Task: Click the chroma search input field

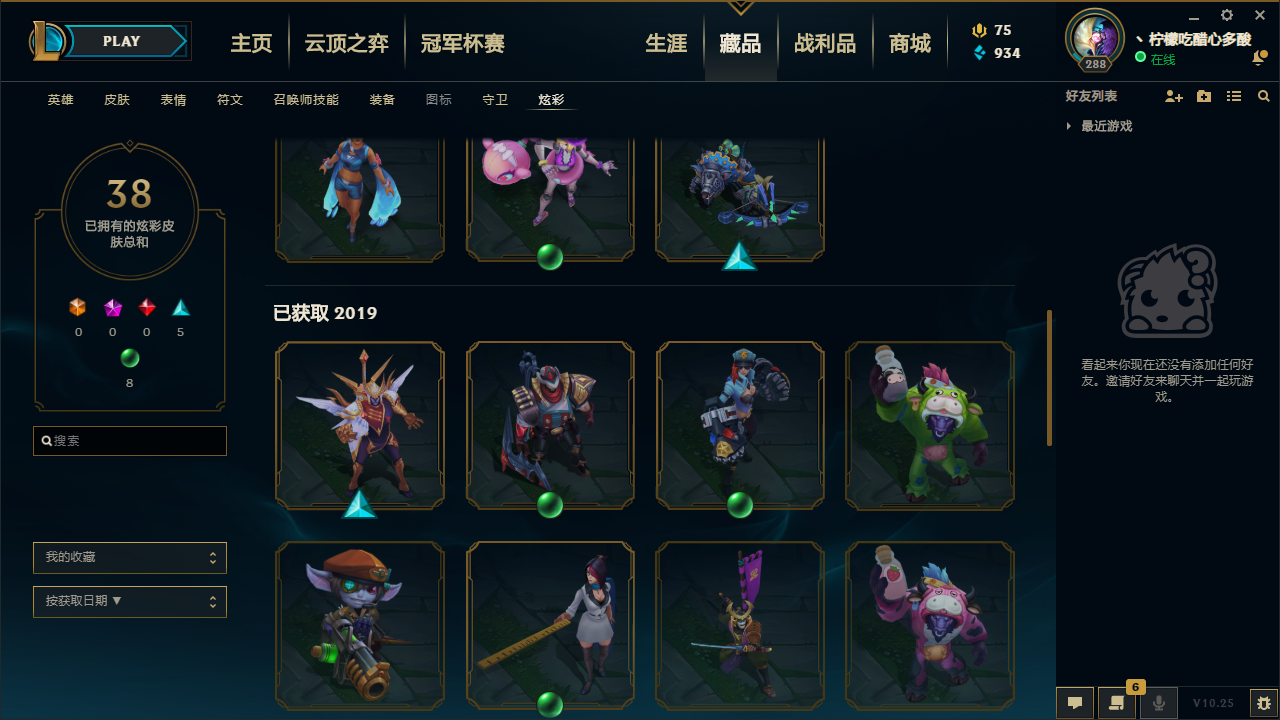Action: [130, 441]
